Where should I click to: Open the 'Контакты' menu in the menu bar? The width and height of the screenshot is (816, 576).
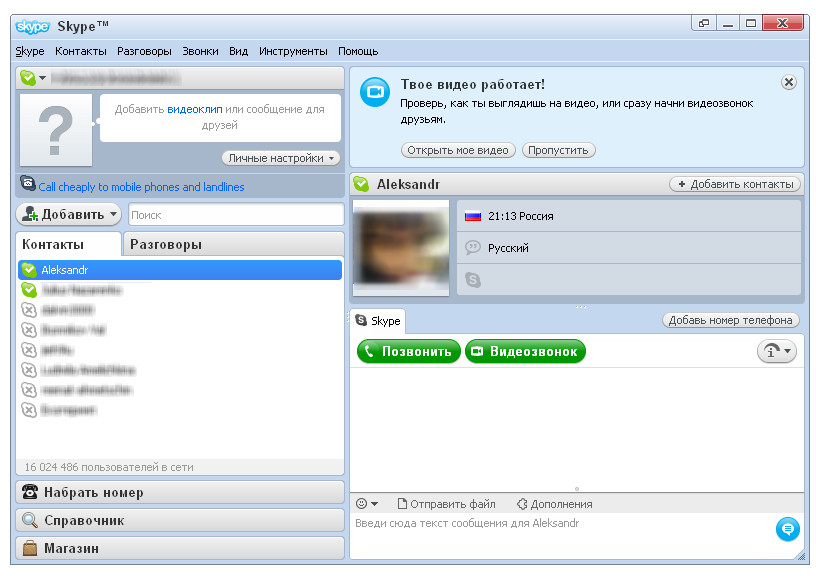(x=81, y=52)
